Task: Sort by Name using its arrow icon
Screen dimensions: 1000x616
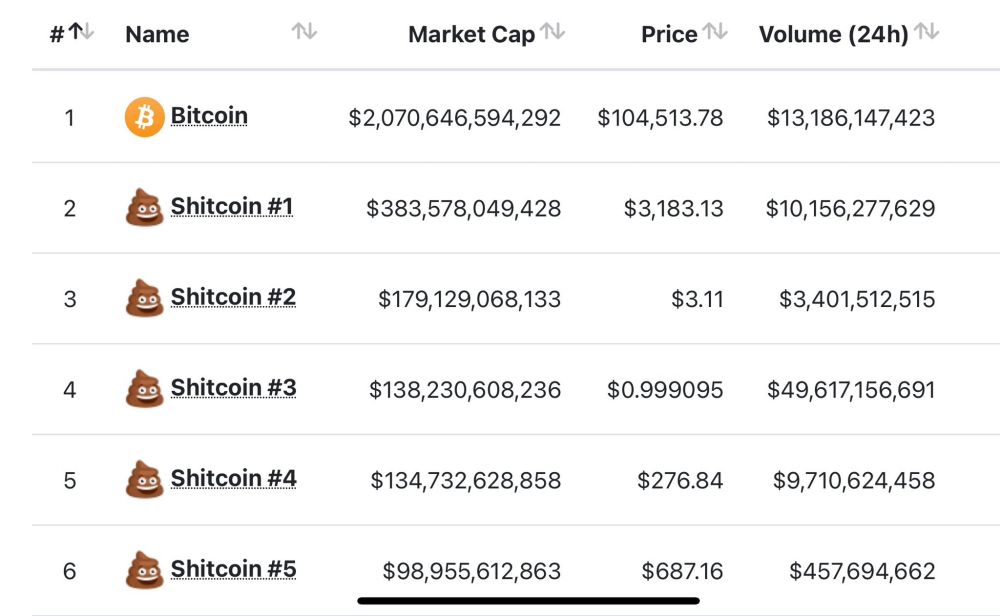Action: click(304, 31)
